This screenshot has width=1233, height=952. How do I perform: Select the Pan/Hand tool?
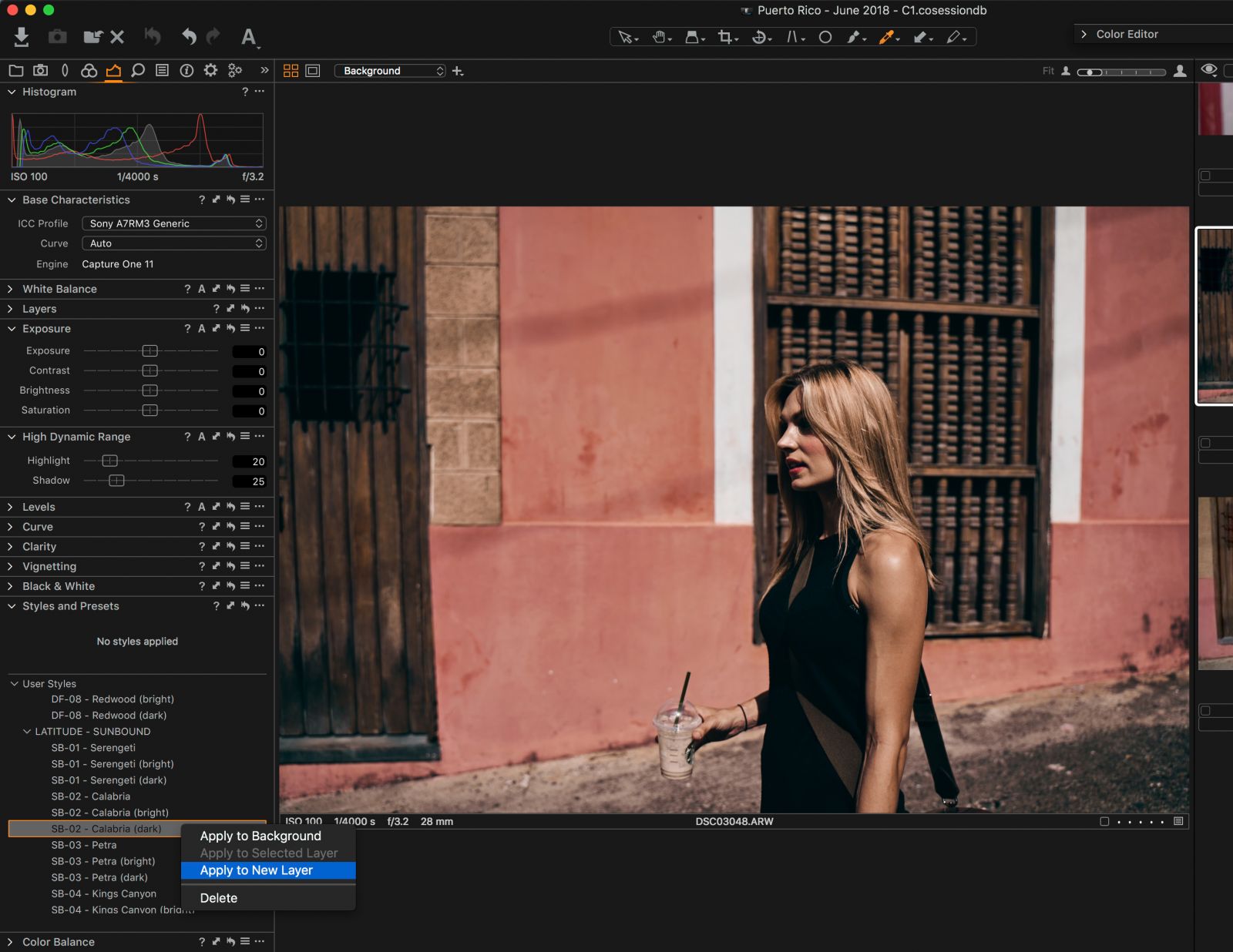657,36
